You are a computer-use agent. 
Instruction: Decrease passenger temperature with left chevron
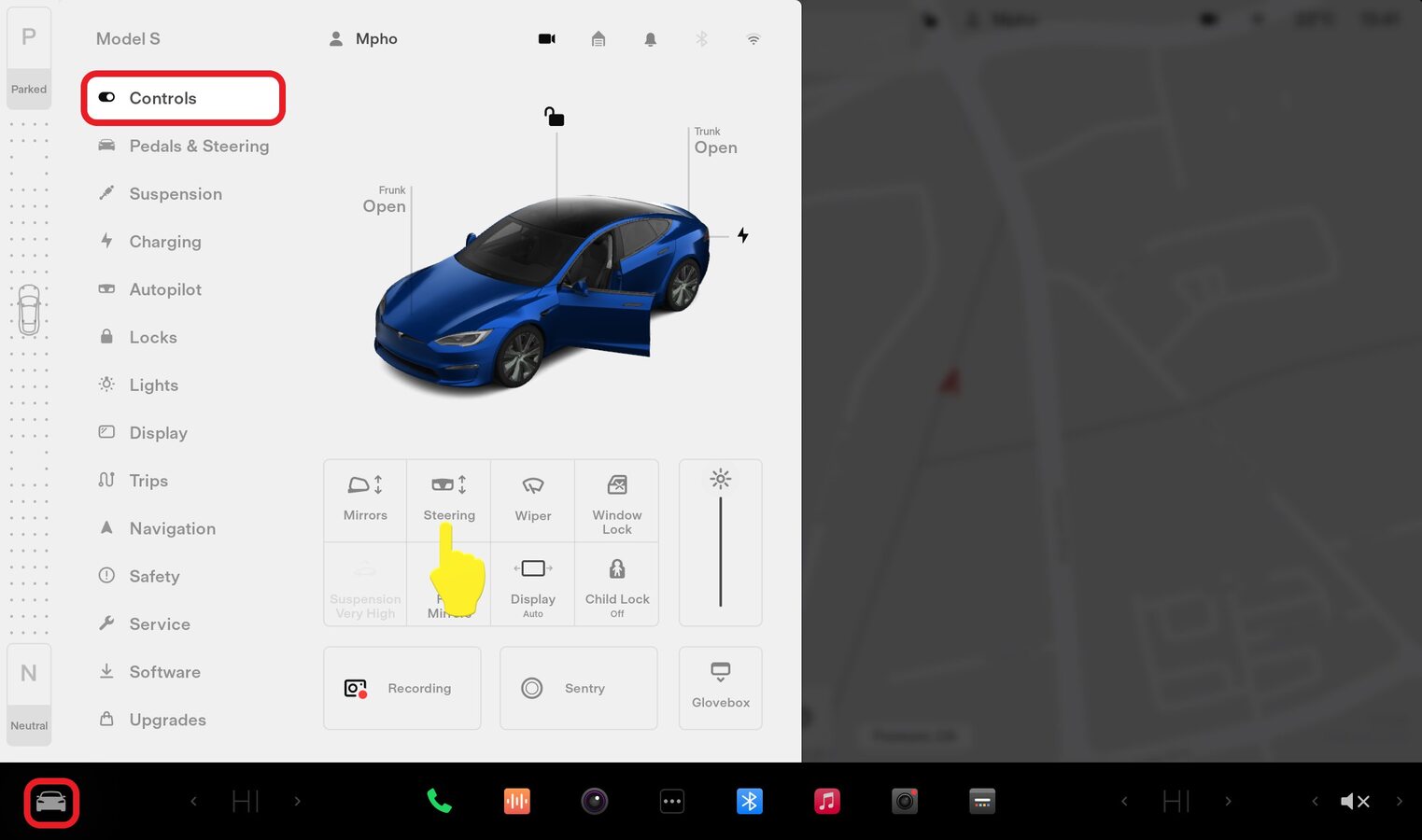tap(1124, 801)
